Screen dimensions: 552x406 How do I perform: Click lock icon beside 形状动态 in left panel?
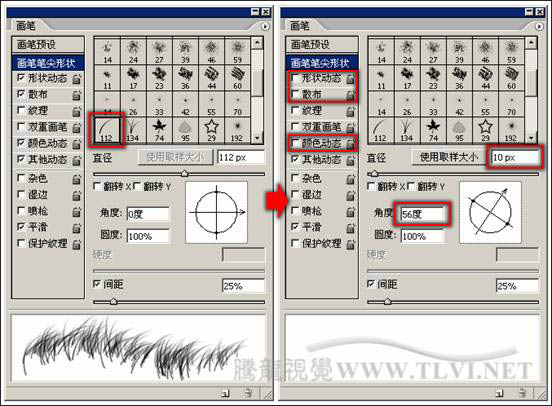click(76, 79)
